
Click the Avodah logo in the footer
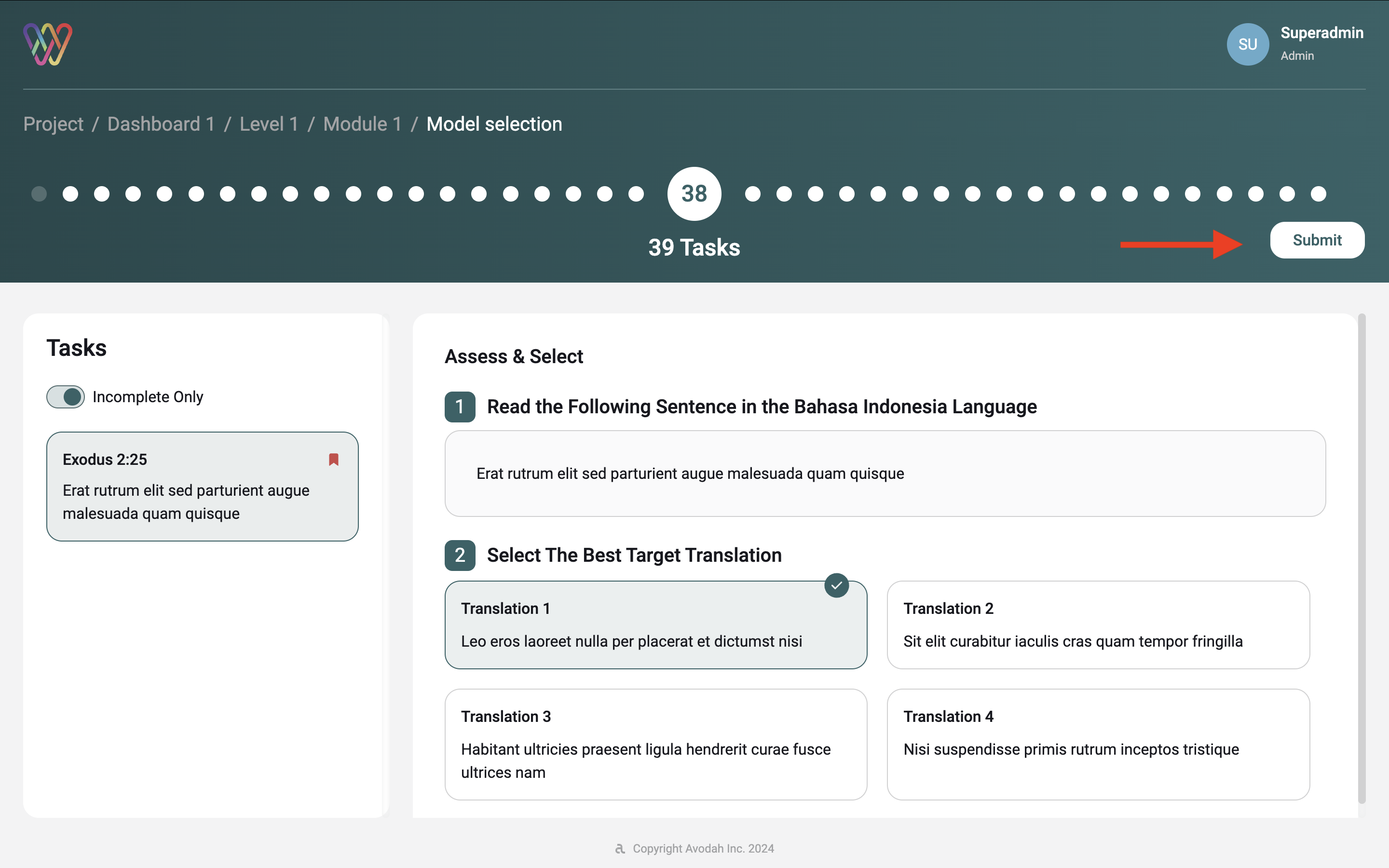(620, 849)
